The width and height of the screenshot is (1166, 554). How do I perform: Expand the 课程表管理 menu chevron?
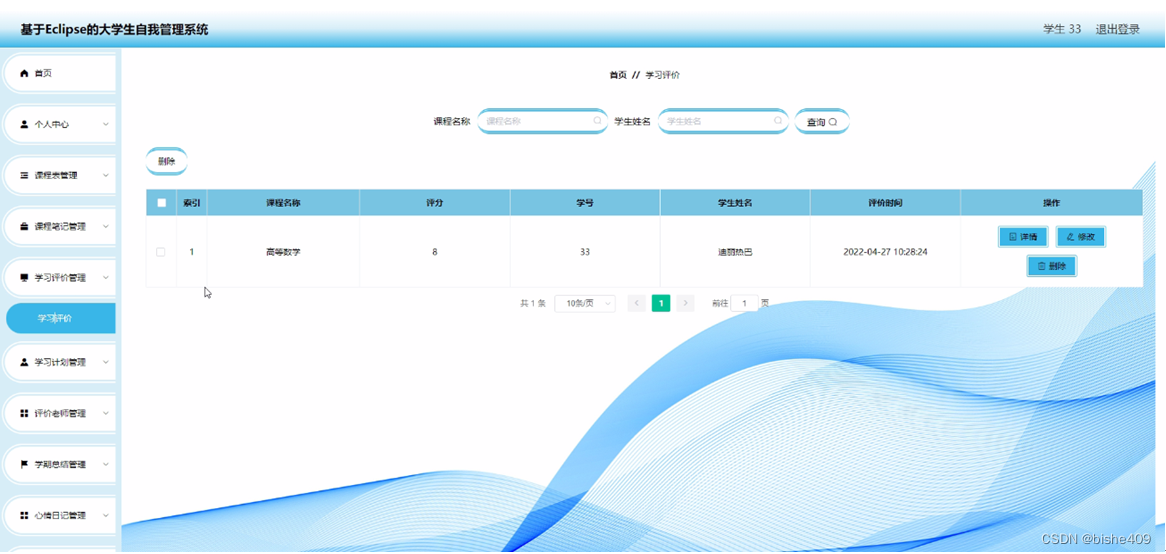coord(106,175)
